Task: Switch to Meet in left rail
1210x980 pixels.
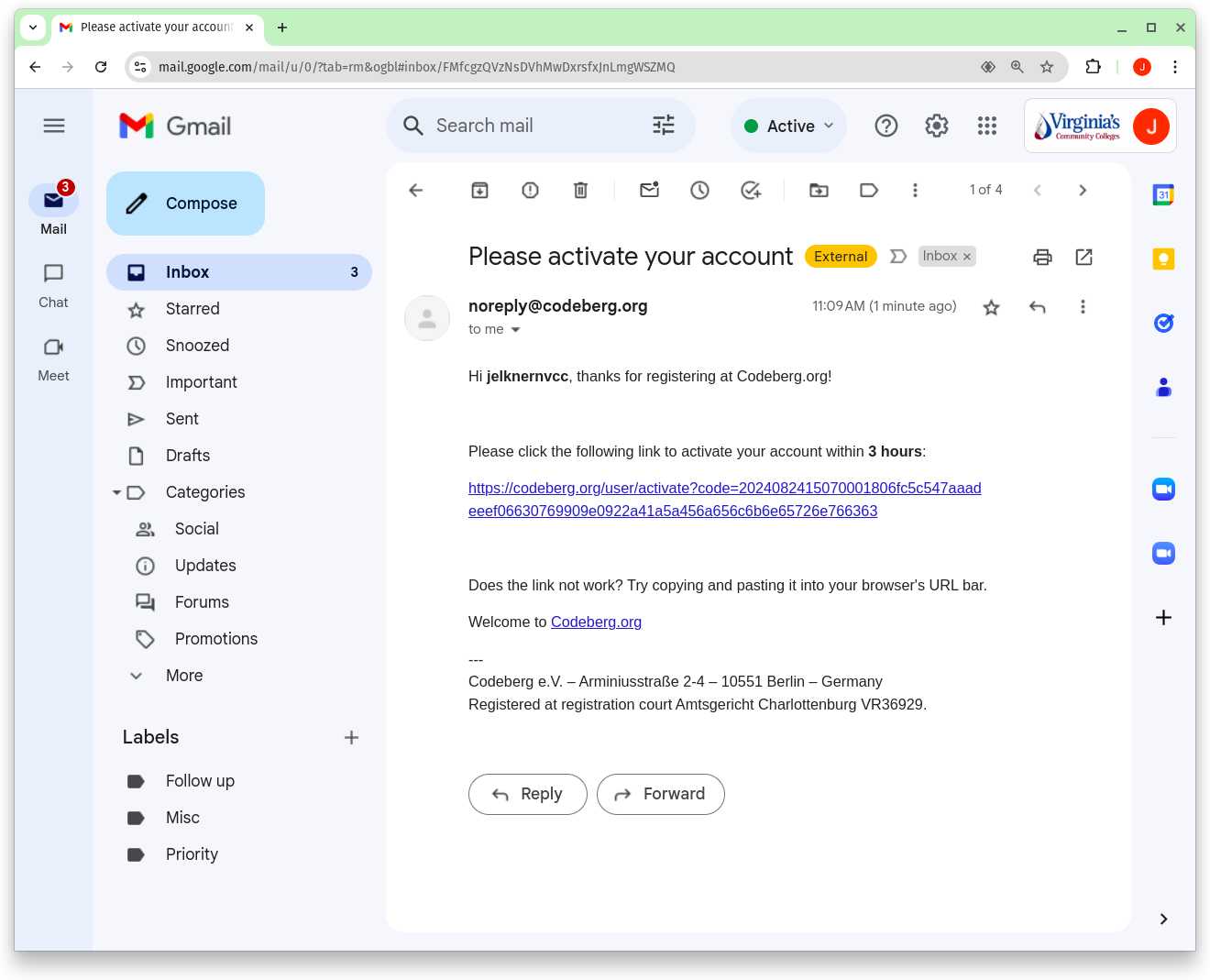Action: [53, 359]
